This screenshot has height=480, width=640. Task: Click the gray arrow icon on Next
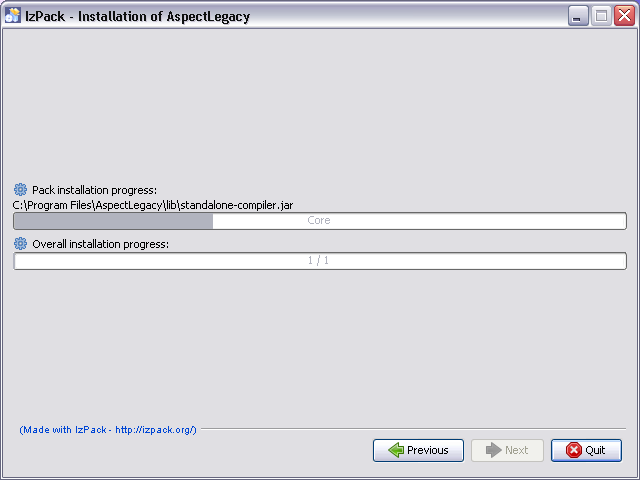pyautogui.click(x=493, y=450)
